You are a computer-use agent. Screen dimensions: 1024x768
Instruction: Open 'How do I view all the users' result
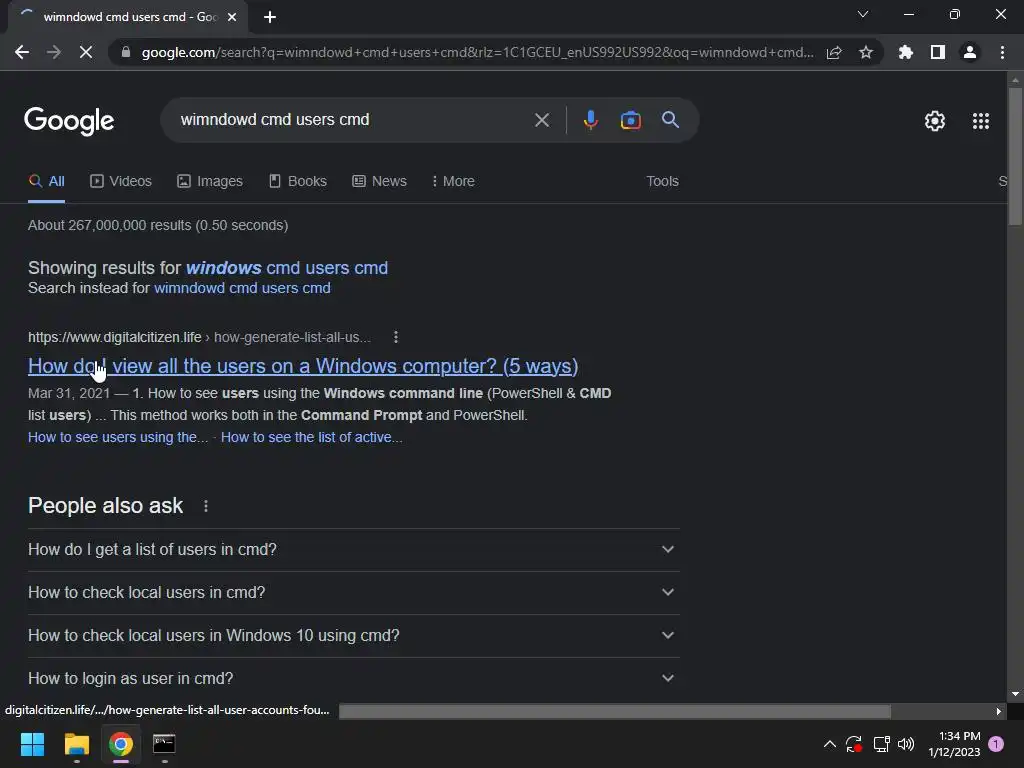click(303, 366)
